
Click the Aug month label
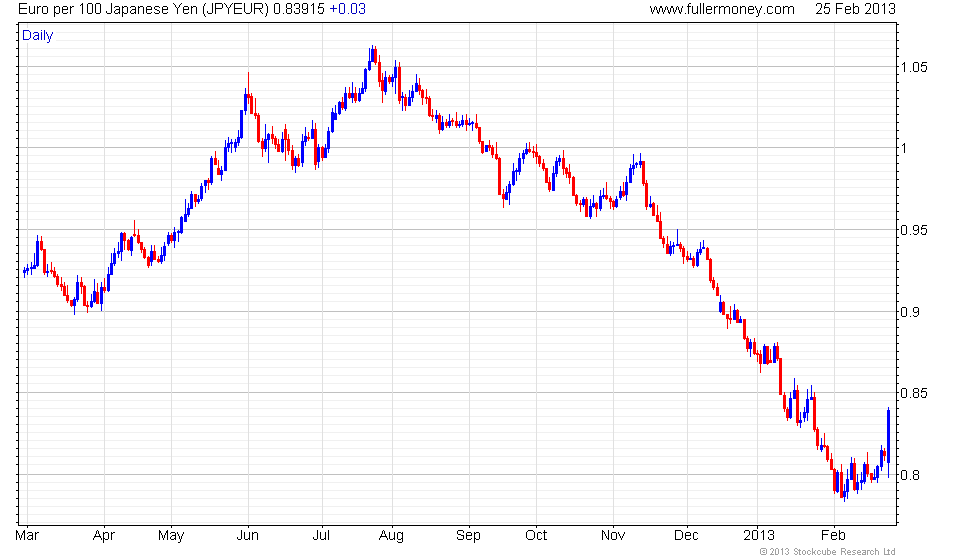(x=392, y=536)
